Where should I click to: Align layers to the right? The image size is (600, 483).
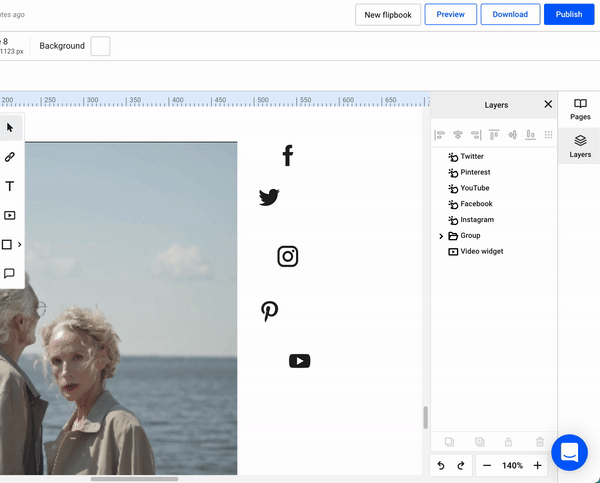point(476,135)
